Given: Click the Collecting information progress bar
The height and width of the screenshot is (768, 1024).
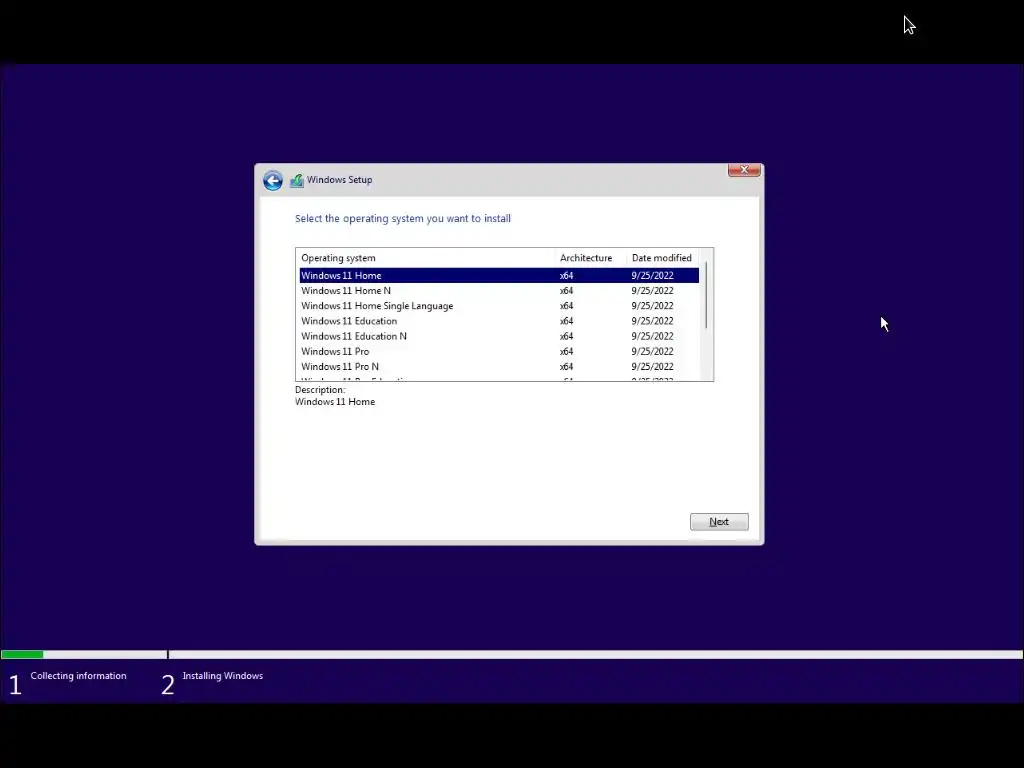Looking at the screenshot, I should 84,654.
